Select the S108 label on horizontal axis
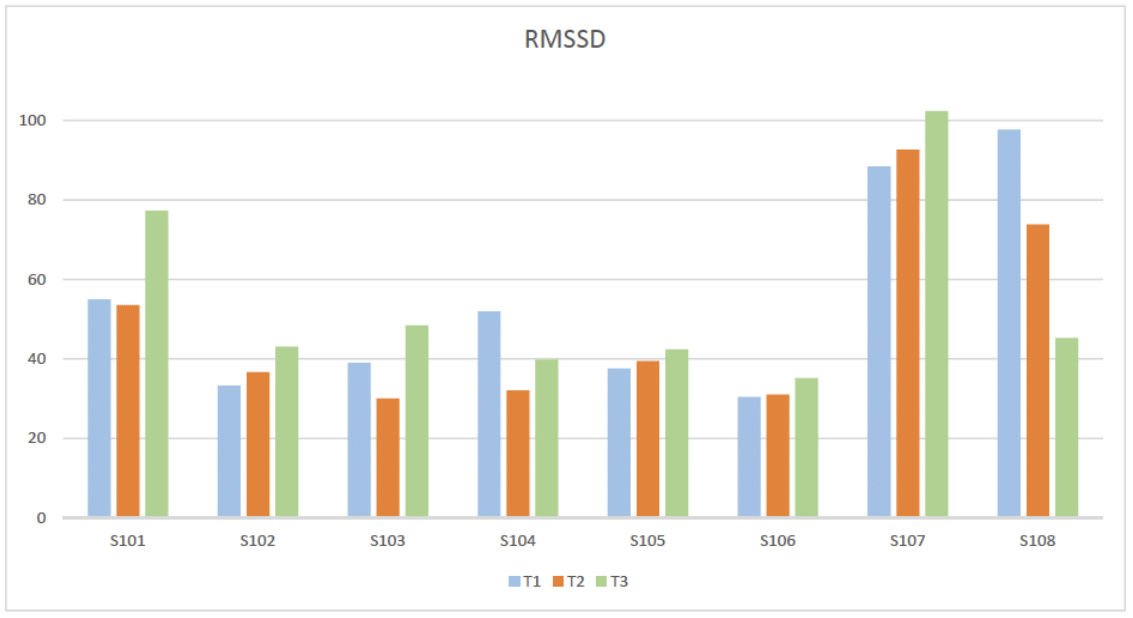This screenshot has height=618, width=1133. 1037,541
